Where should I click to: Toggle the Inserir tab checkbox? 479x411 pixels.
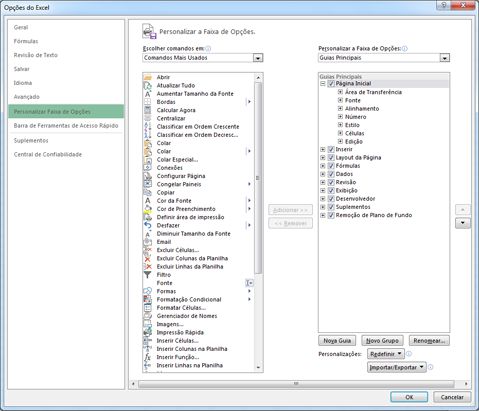331,149
